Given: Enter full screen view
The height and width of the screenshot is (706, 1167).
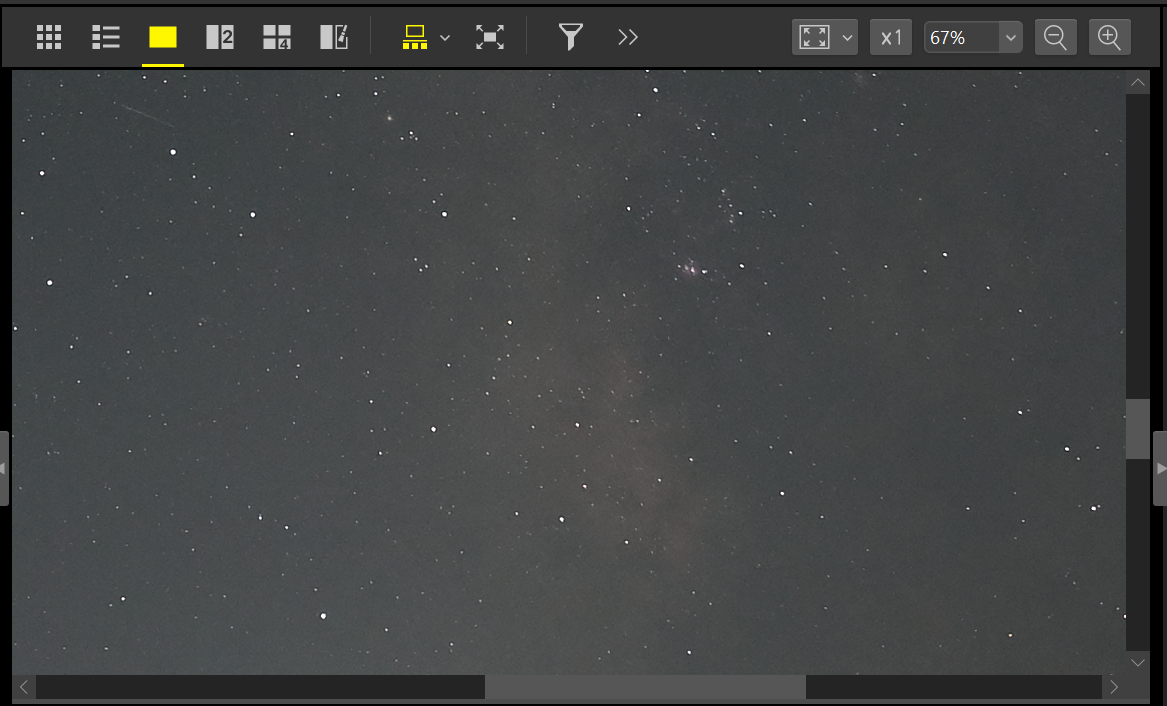Looking at the screenshot, I should click(x=489, y=38).
